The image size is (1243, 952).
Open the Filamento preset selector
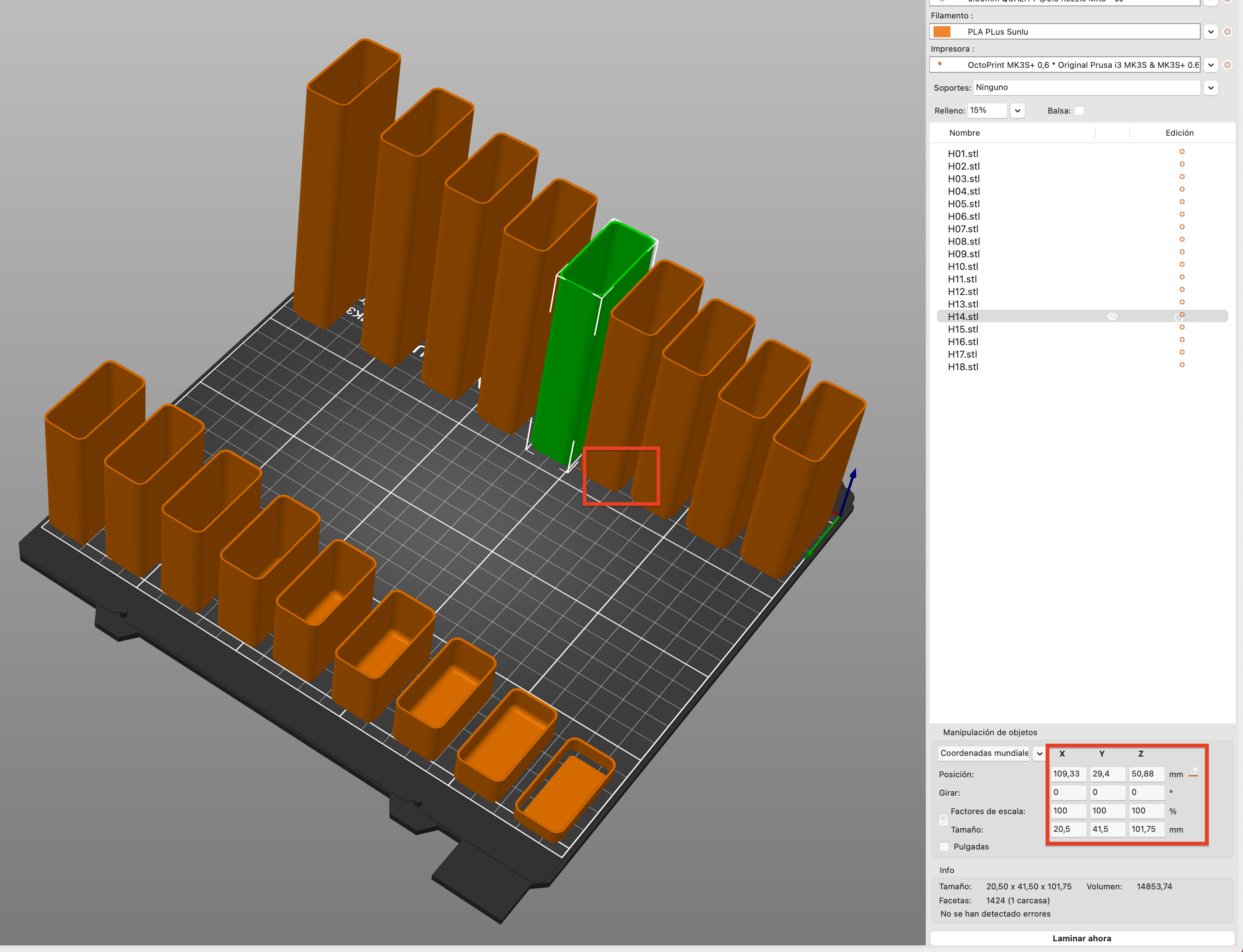point(1211,32)
